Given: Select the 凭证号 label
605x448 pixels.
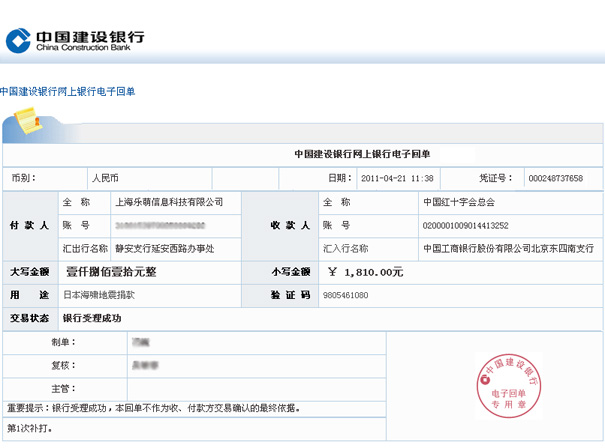Looking at the screenshot, I should [x=496, y=178].
